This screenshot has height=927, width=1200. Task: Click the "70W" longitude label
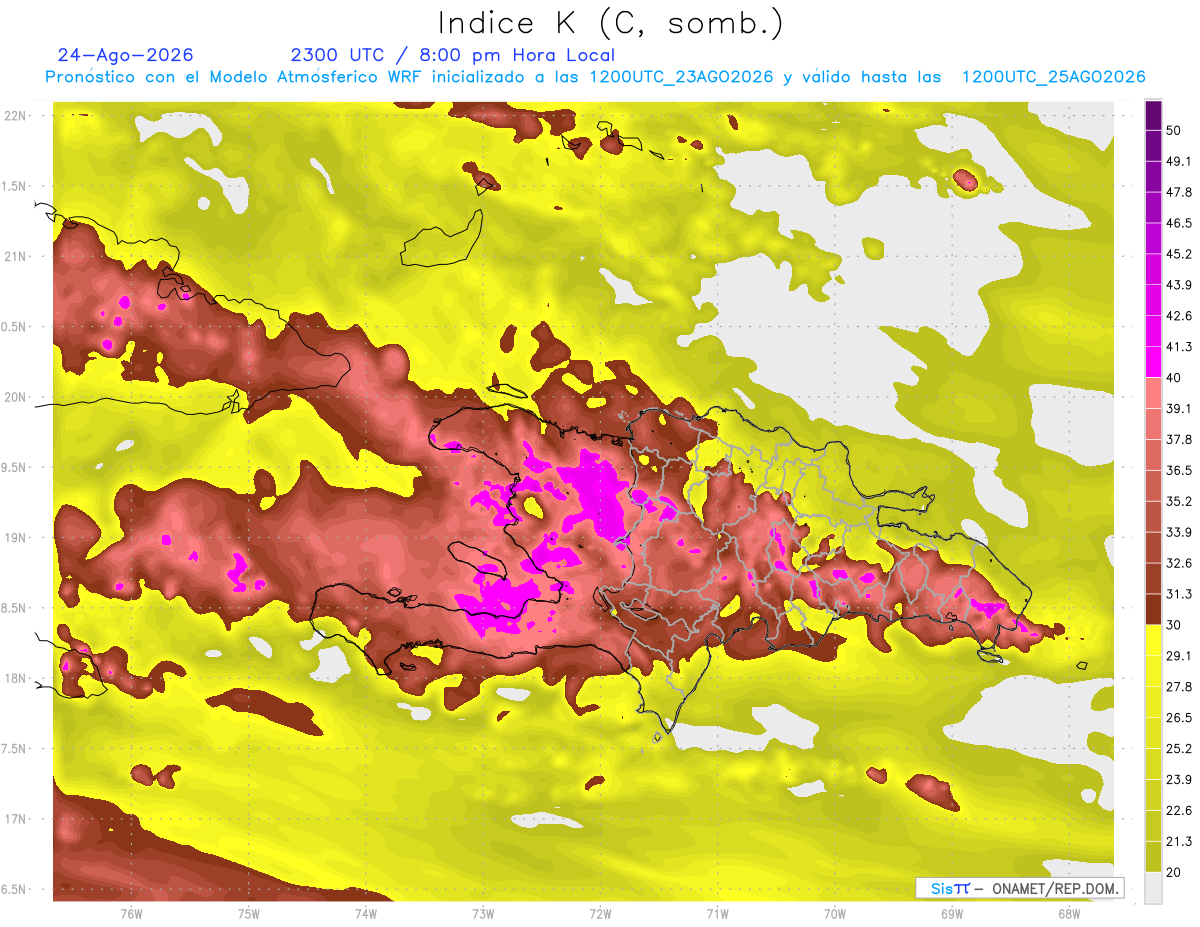[835, 914]
